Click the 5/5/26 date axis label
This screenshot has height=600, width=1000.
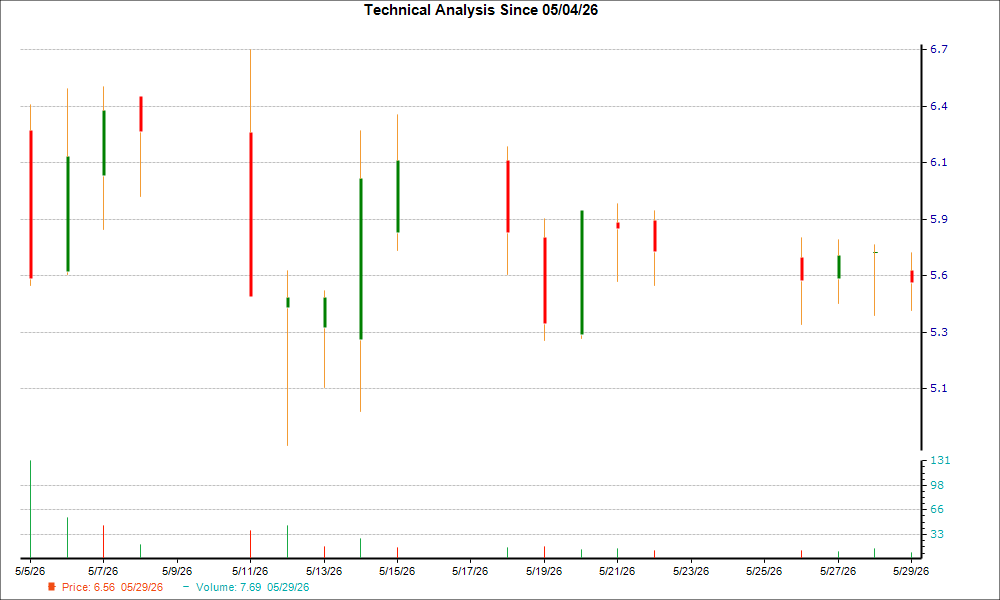tap(30, 571)
